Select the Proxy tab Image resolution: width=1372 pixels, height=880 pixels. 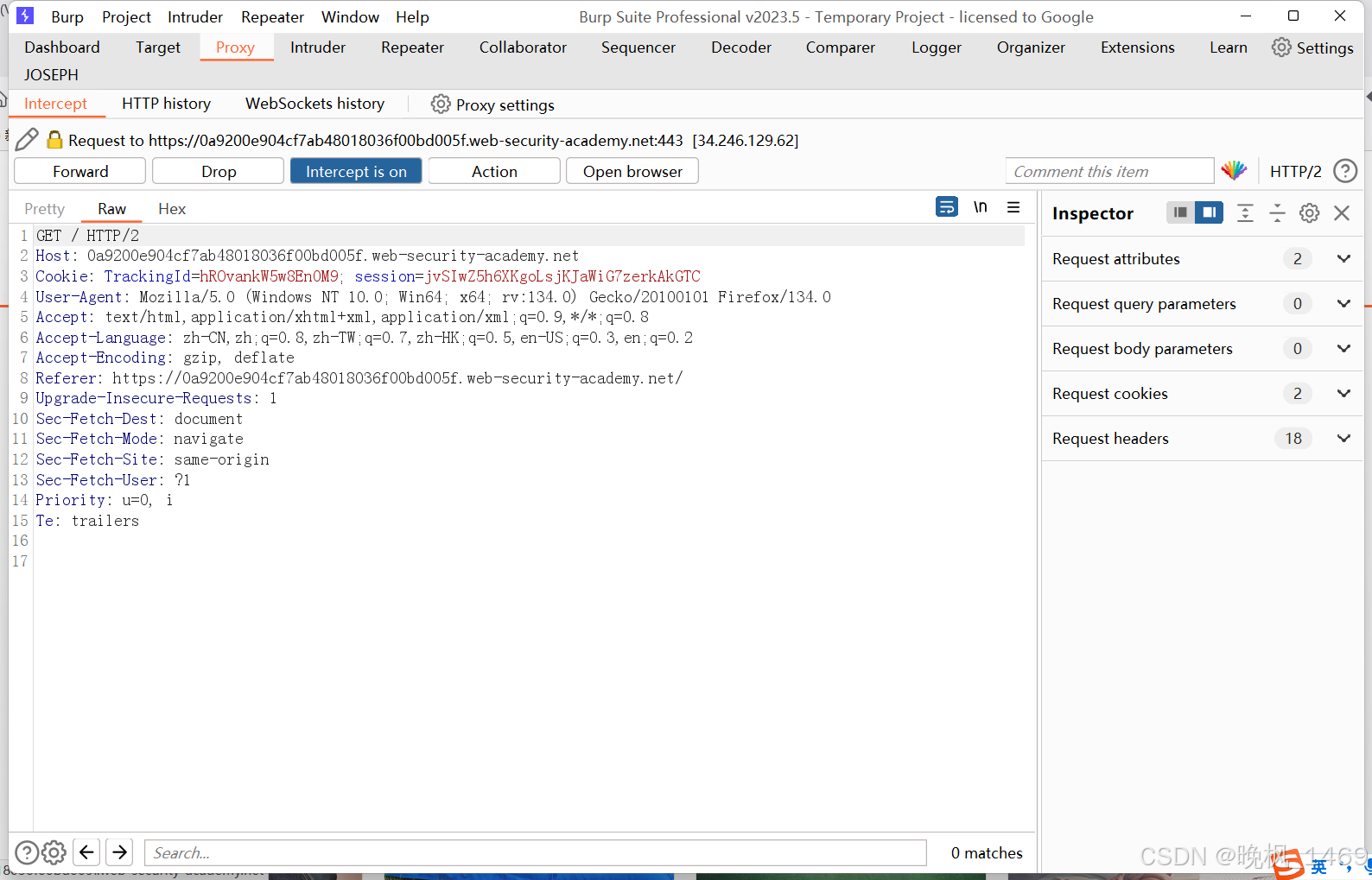tap(235, 47)
